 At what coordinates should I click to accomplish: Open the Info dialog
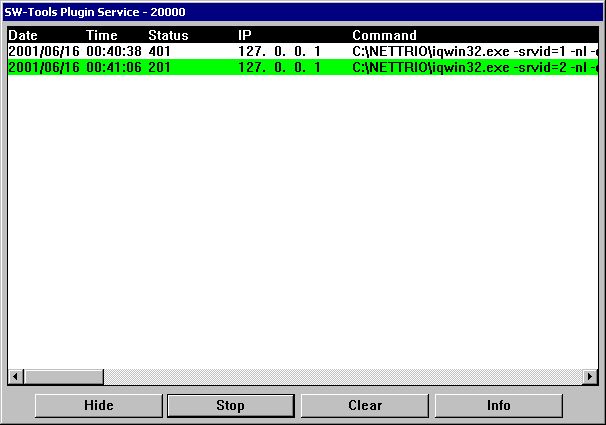498,405
